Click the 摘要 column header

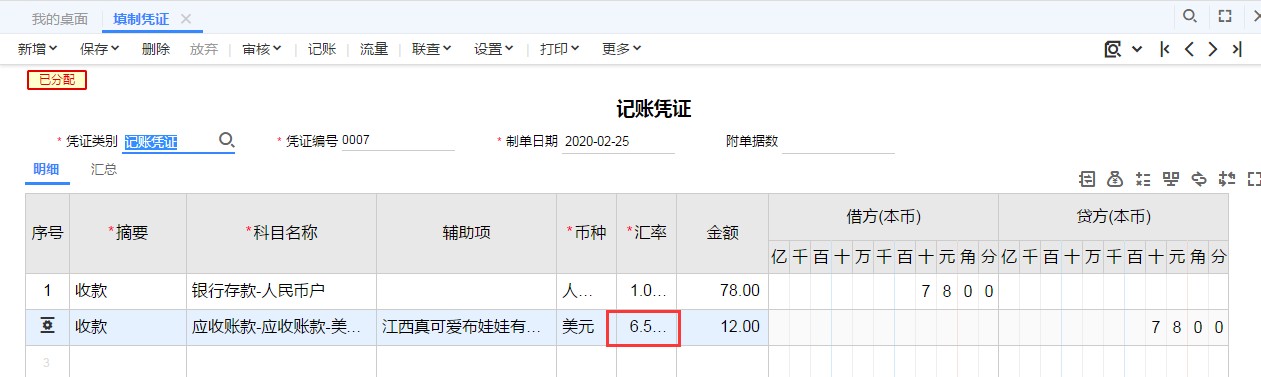click(x=128, y=233)
